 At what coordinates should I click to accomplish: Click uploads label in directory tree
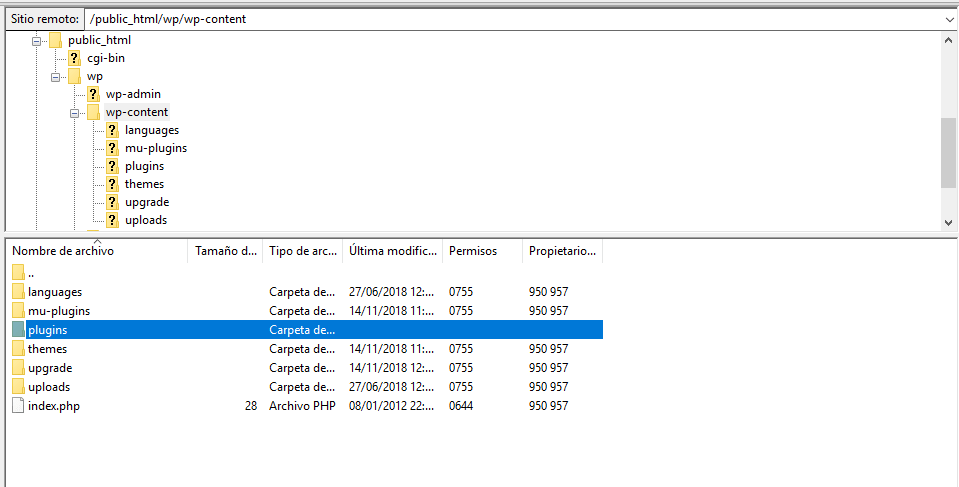[146, 220]
